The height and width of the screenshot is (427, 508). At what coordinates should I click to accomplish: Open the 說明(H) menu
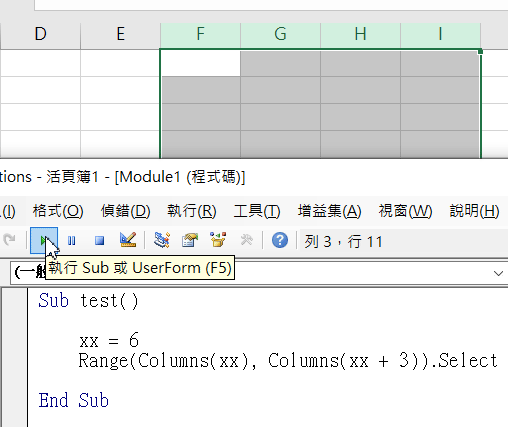[x=474, y=211]
